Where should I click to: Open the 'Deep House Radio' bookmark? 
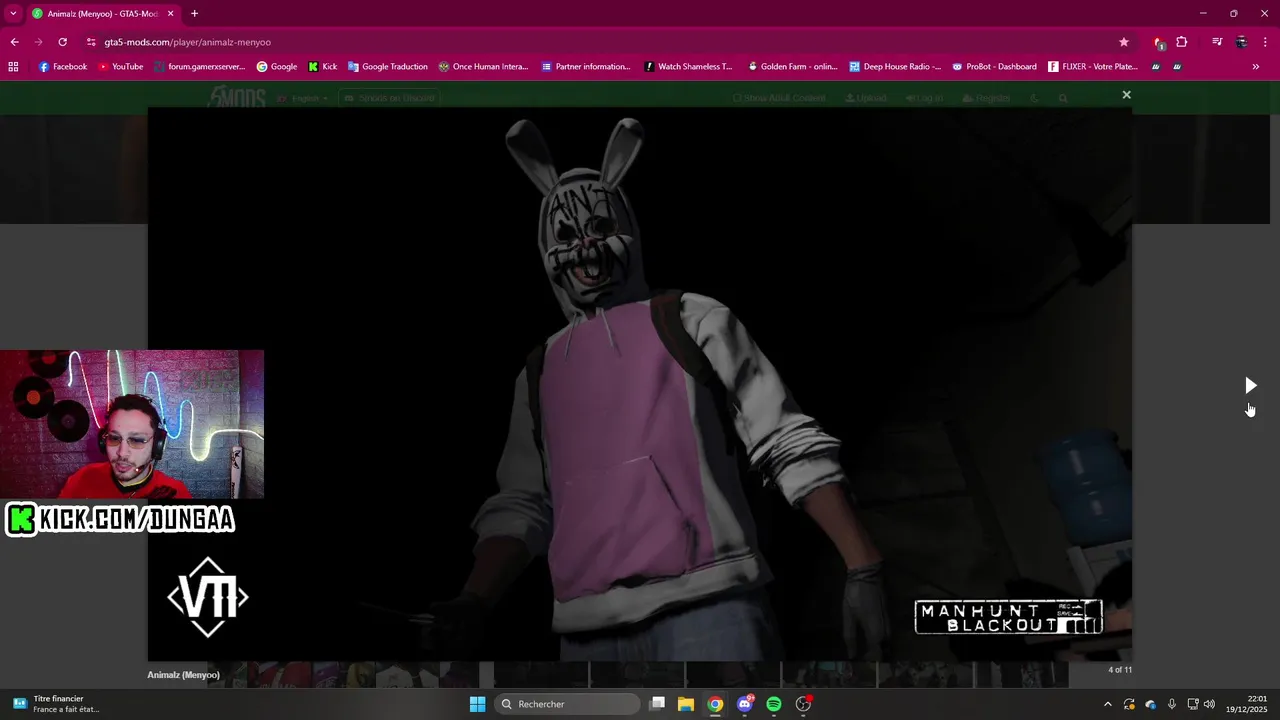tap(895, 67)
